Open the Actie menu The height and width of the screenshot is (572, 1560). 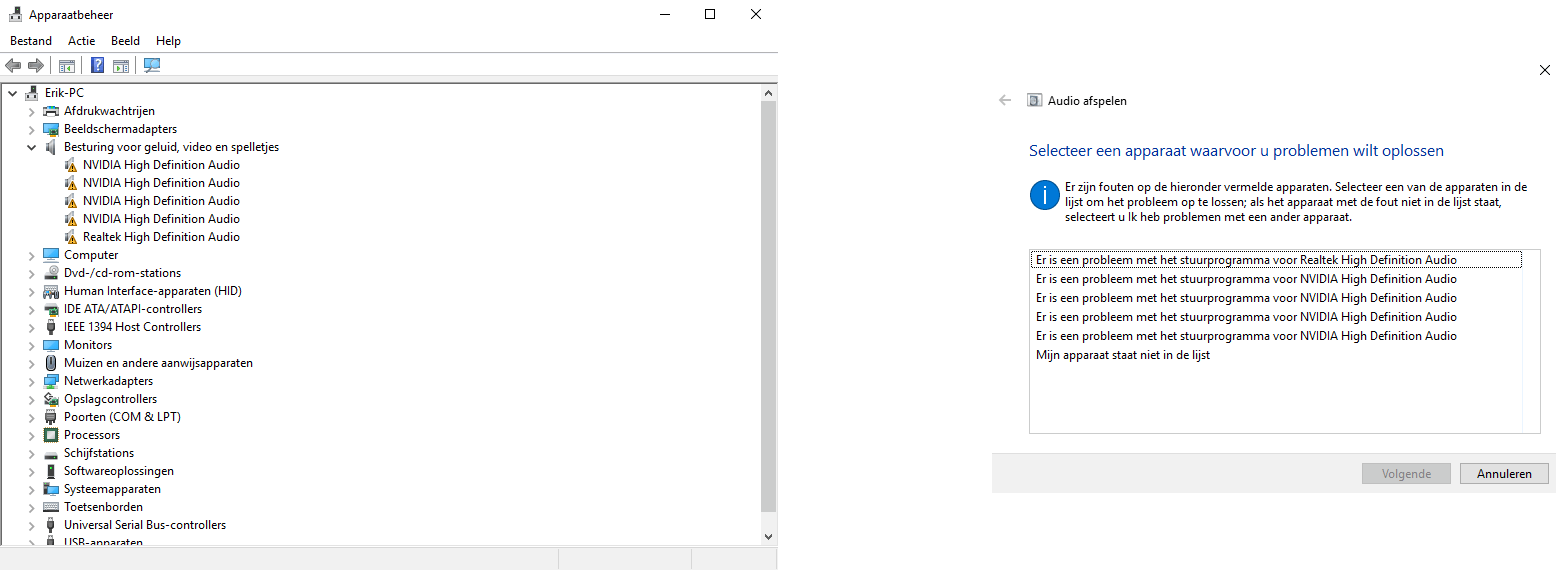82,41
